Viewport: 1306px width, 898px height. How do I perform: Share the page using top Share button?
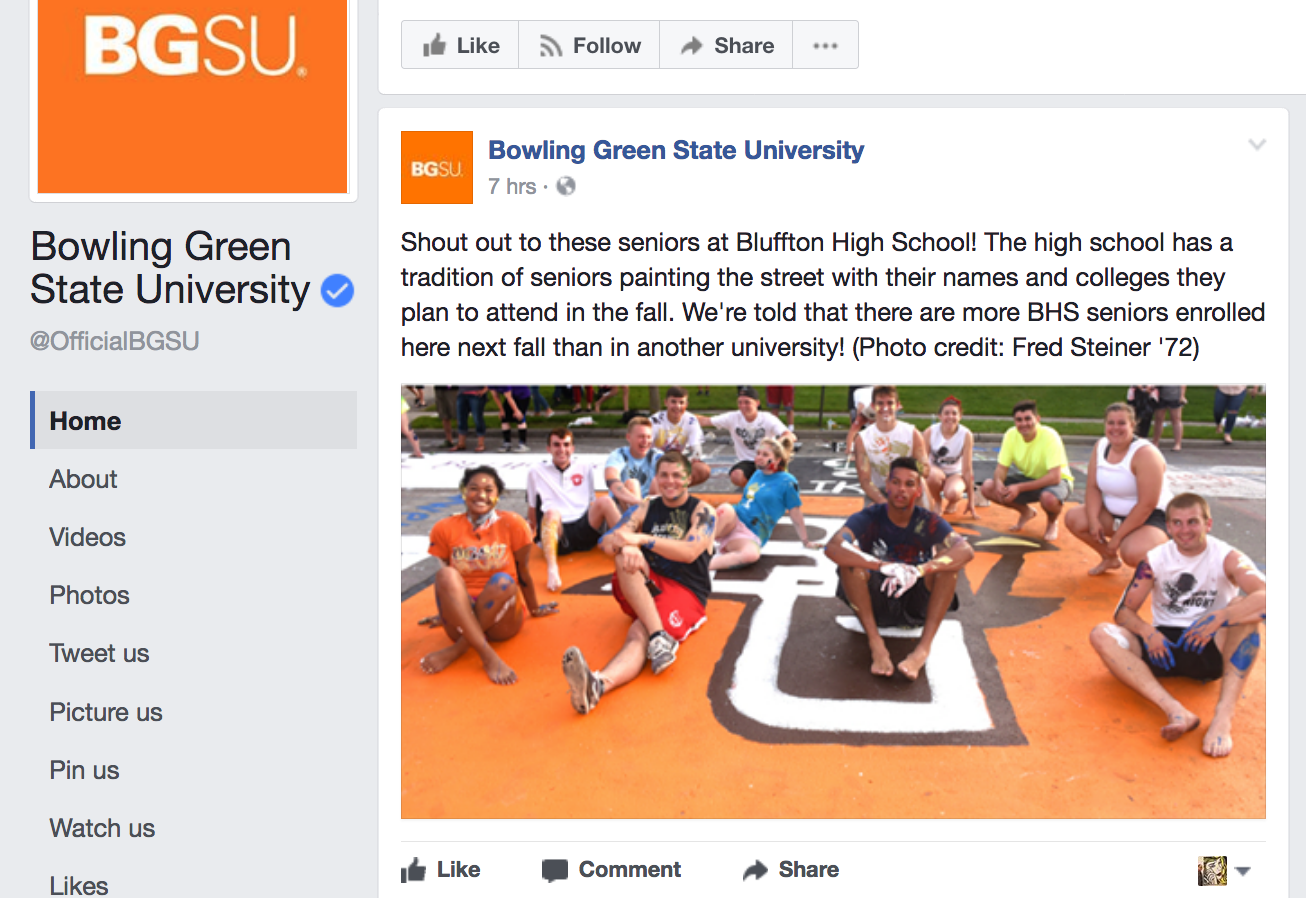click(726, 45)
